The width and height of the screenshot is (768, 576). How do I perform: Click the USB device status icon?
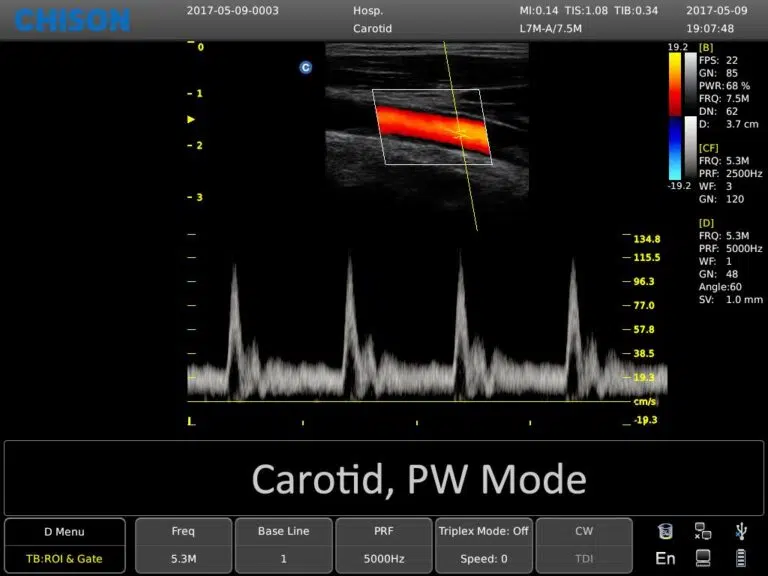point(740,530)
